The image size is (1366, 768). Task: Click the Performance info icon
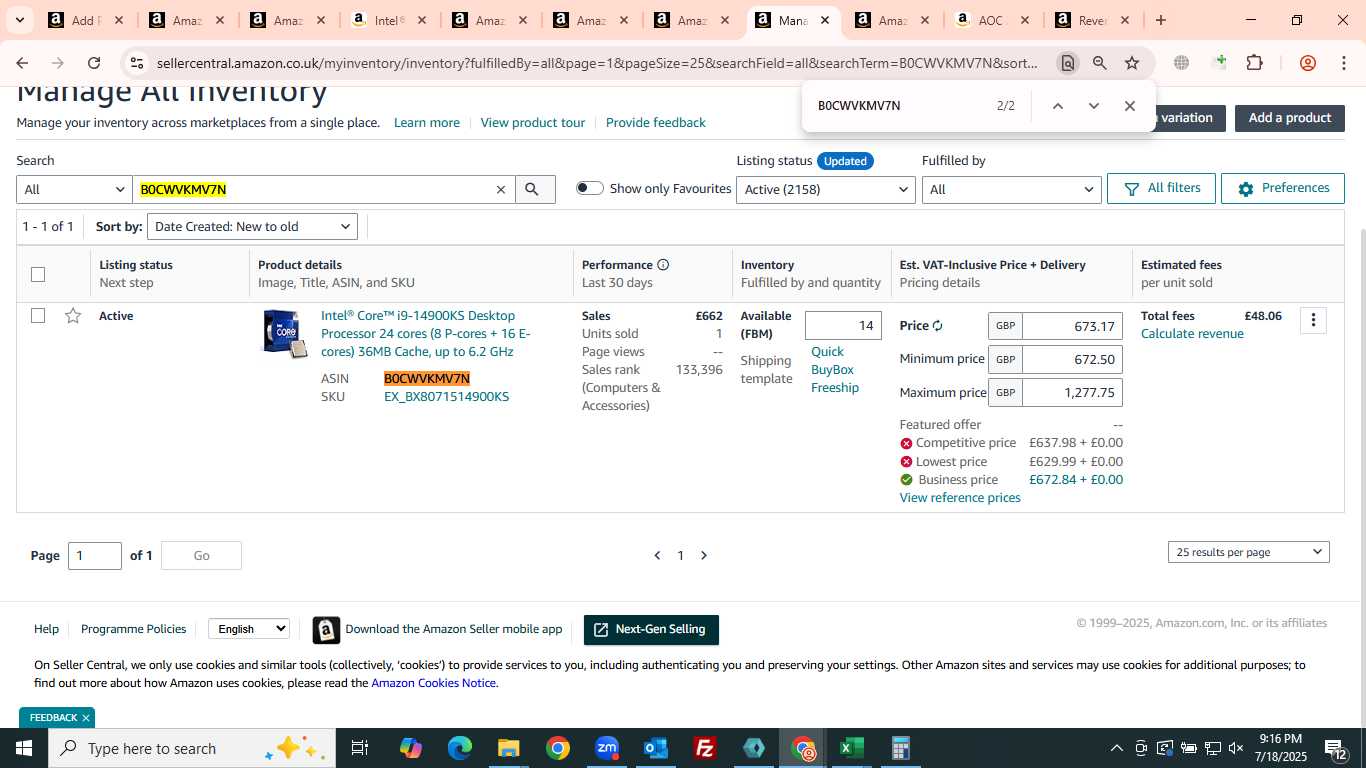pyautogui.click(x=663, y=265)
